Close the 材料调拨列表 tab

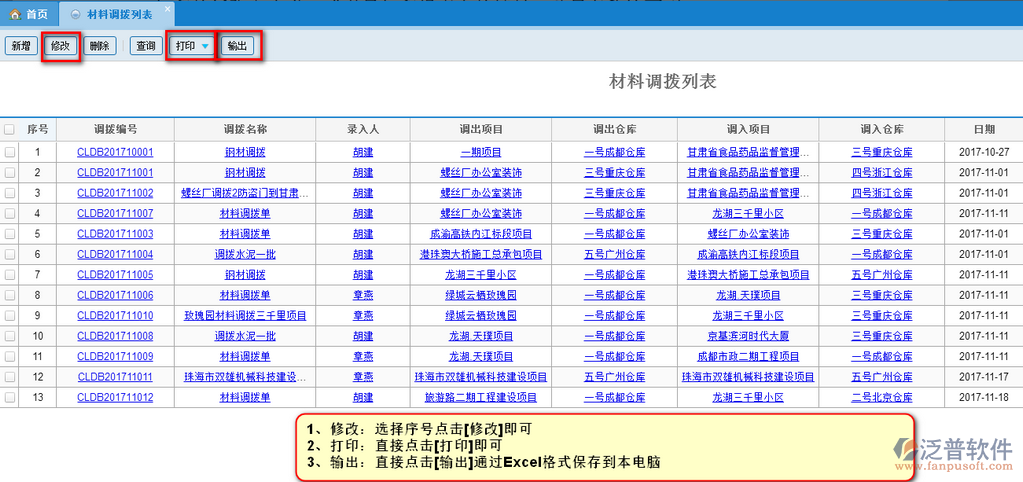167,9
